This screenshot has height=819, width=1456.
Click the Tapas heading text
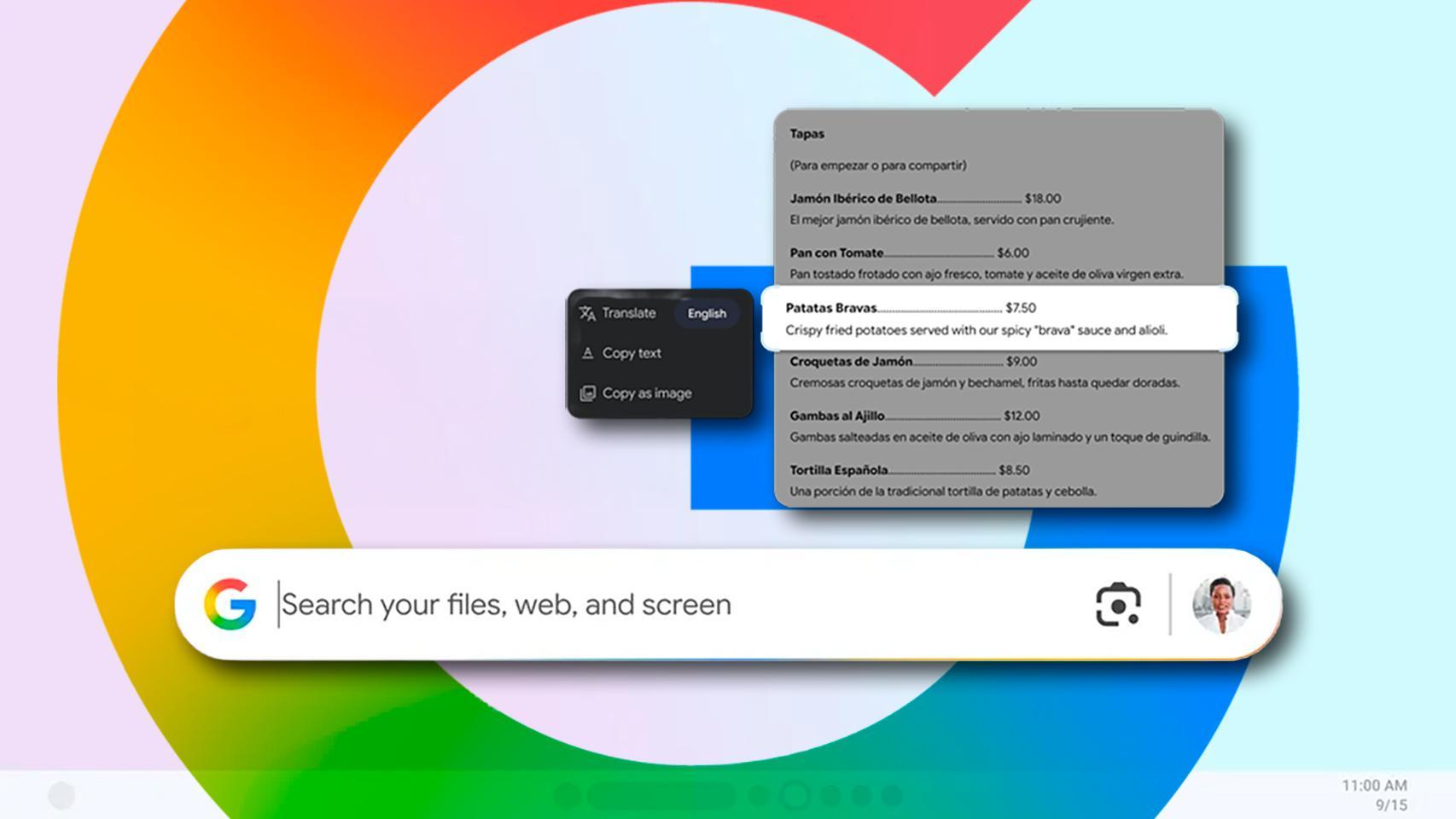point(807,134)
